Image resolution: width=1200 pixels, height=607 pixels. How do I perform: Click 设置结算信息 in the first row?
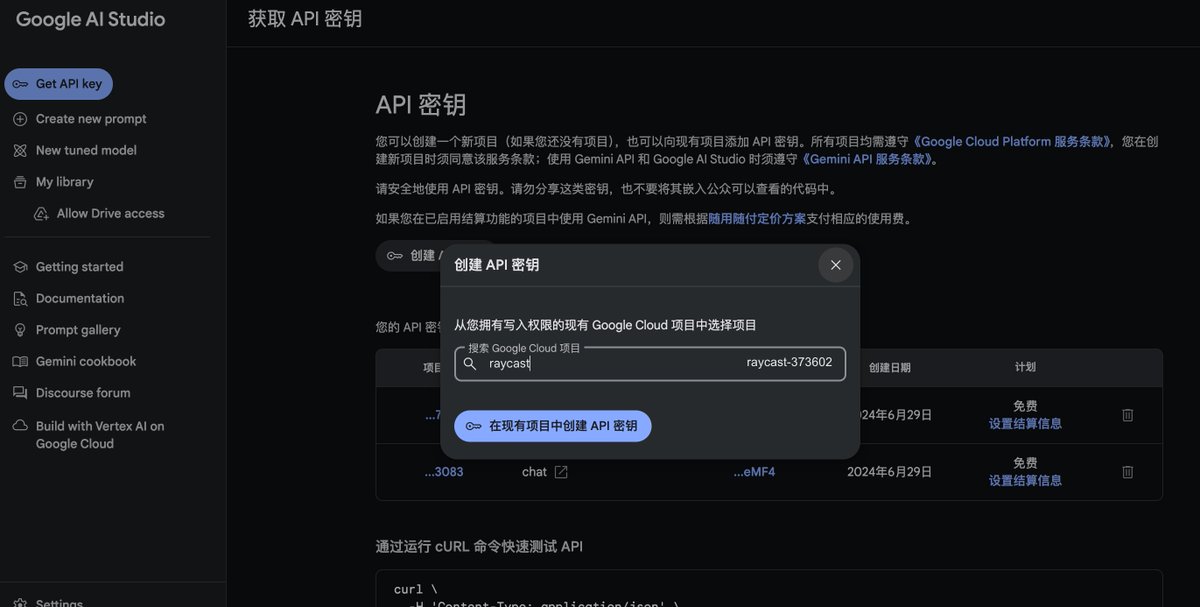click(1025, 424)
